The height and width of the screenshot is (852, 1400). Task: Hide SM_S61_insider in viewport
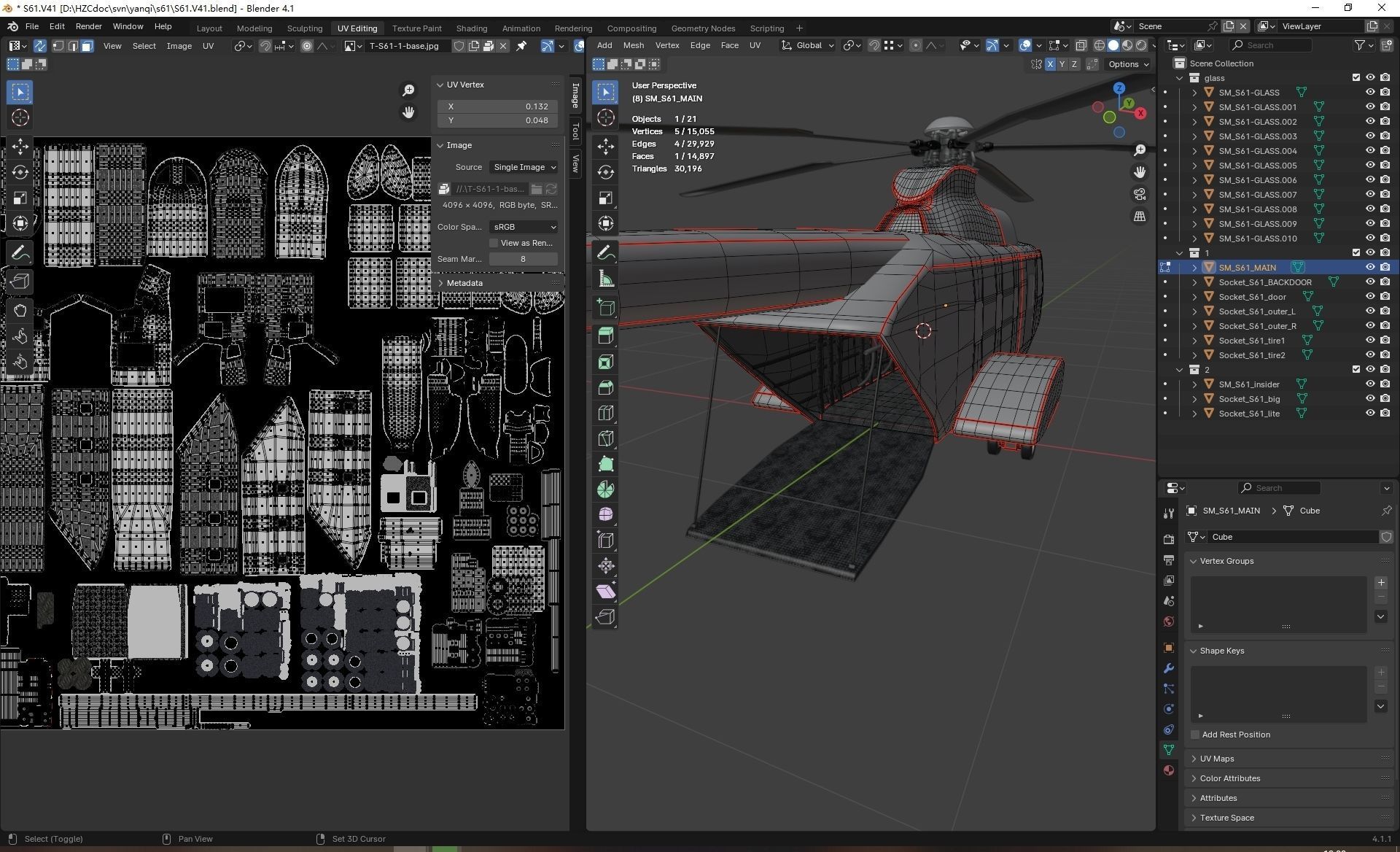1370,384
